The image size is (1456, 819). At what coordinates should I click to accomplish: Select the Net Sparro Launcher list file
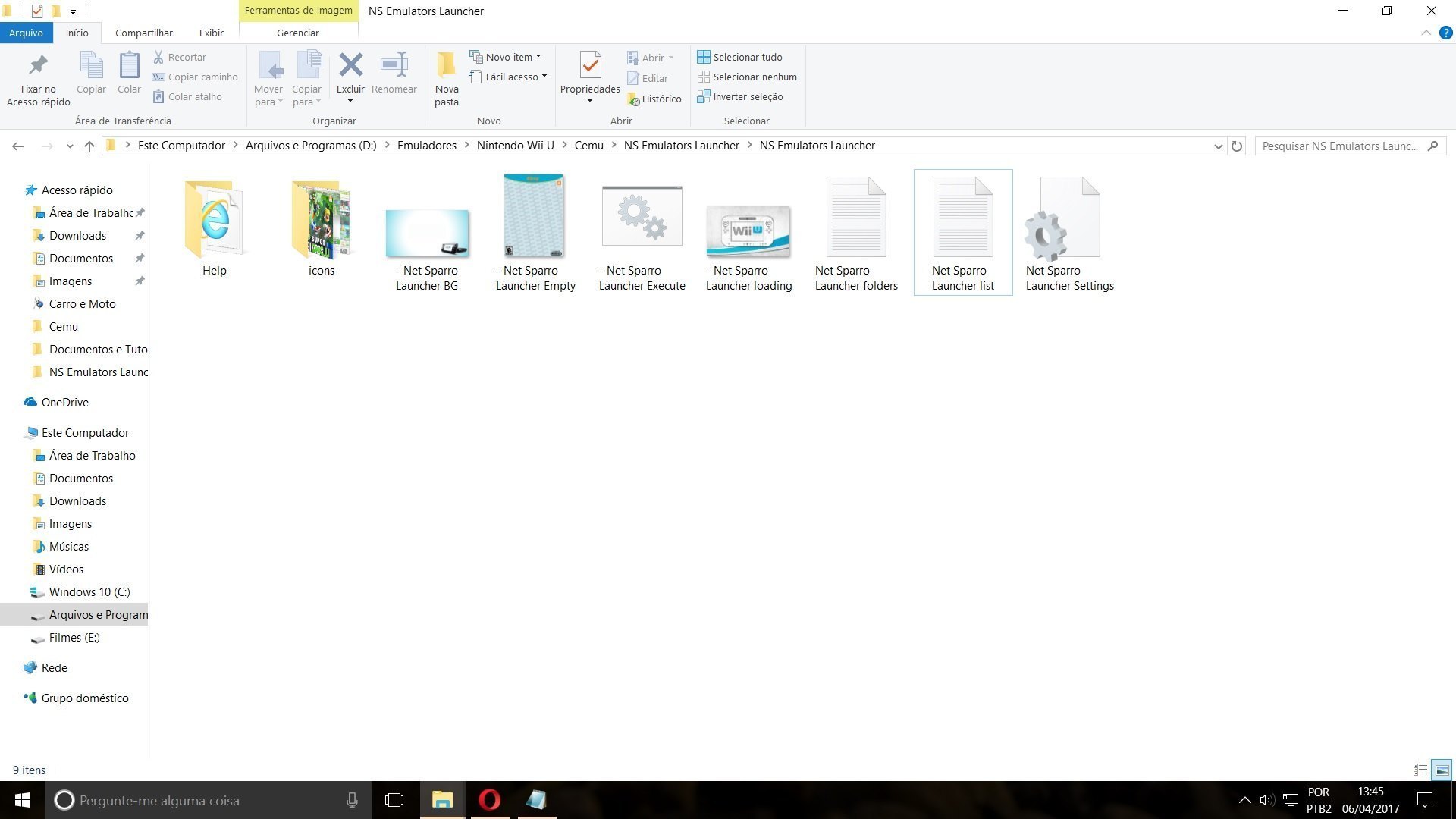pos(963,233)
